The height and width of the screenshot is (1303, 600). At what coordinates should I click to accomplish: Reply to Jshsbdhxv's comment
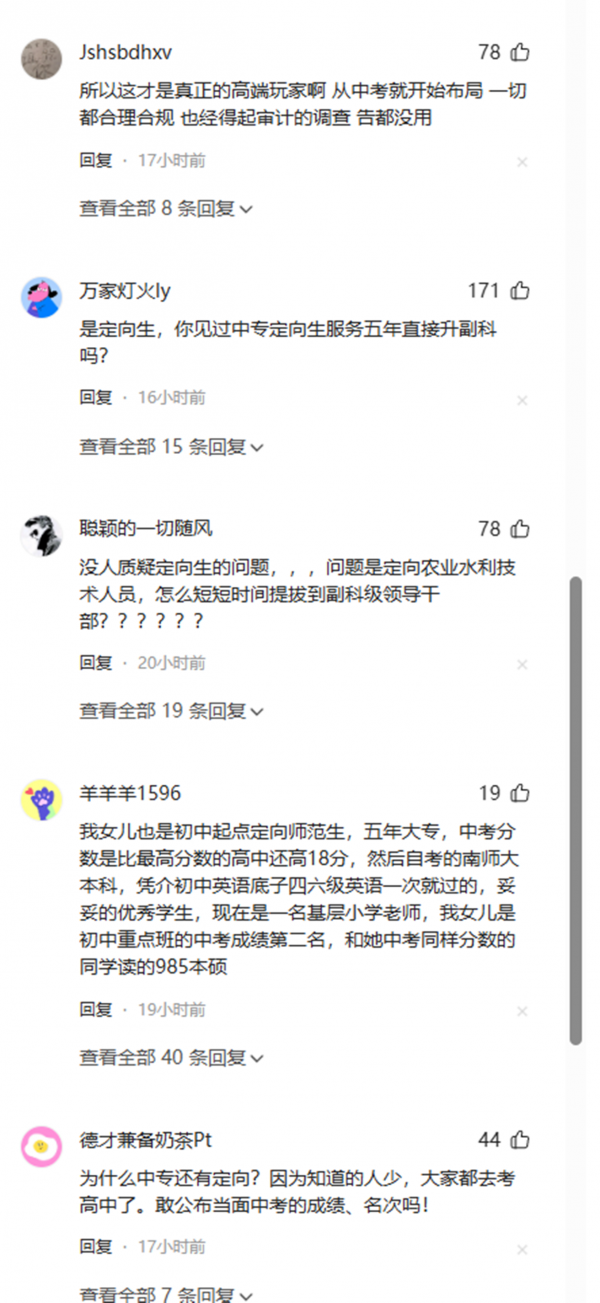click(x=96, y=160)
